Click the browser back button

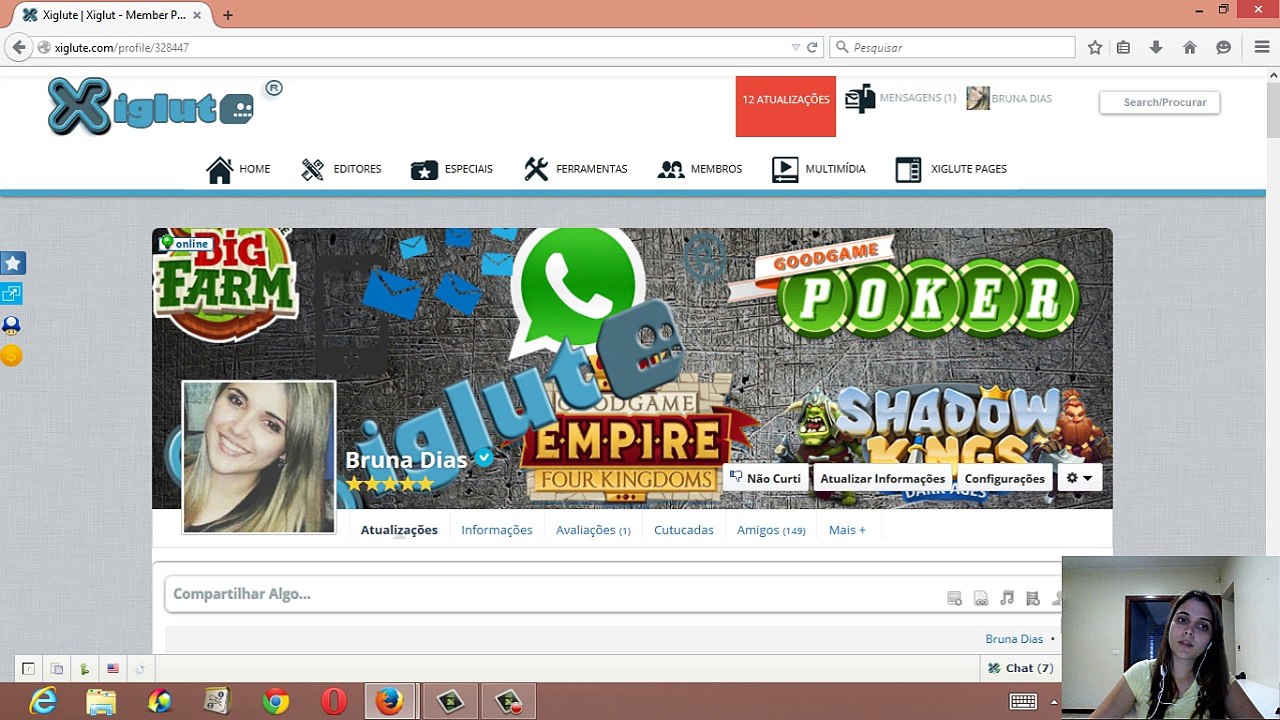pos(18,47)
